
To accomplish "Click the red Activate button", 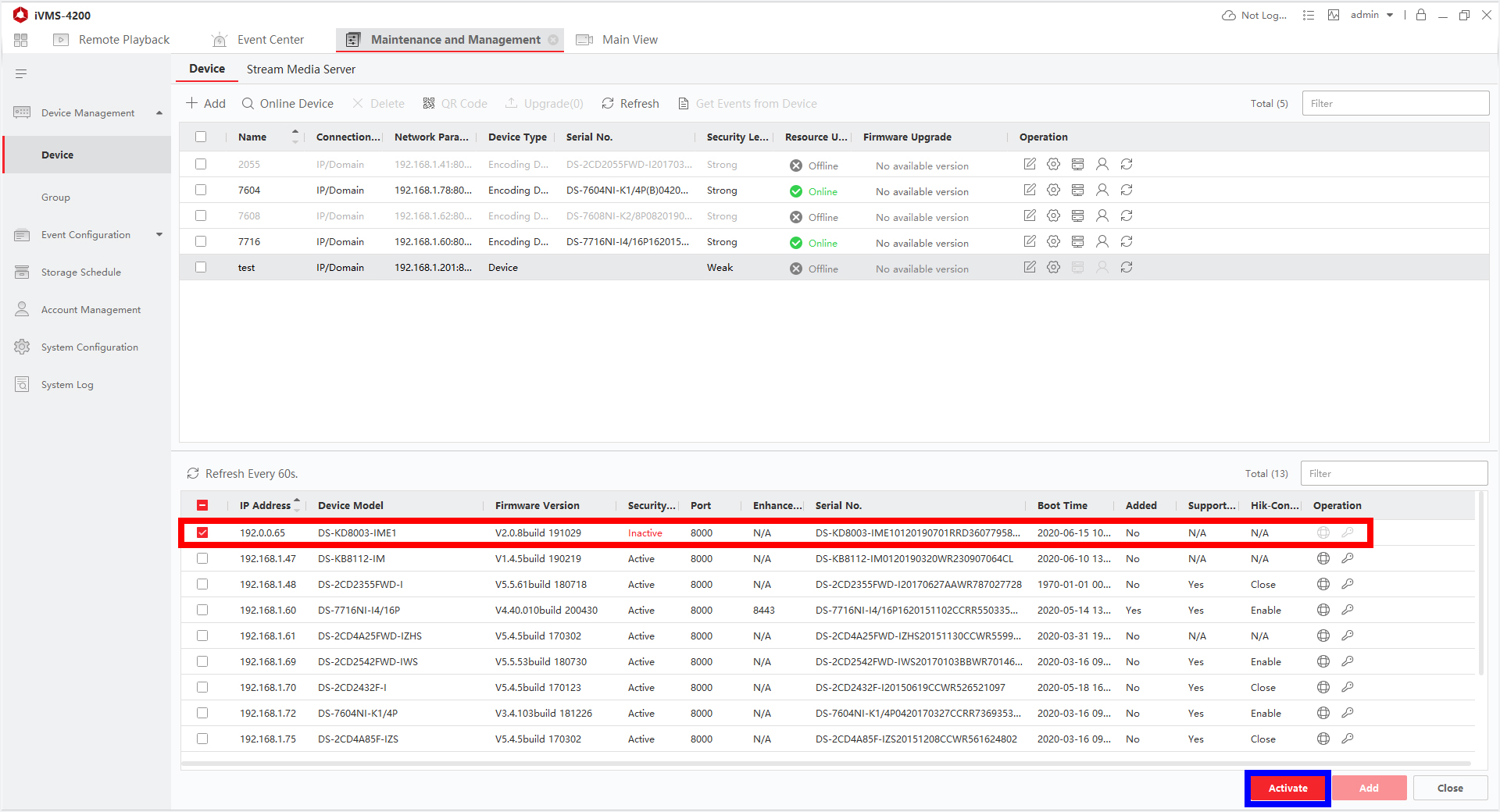I will [1287, 788].
